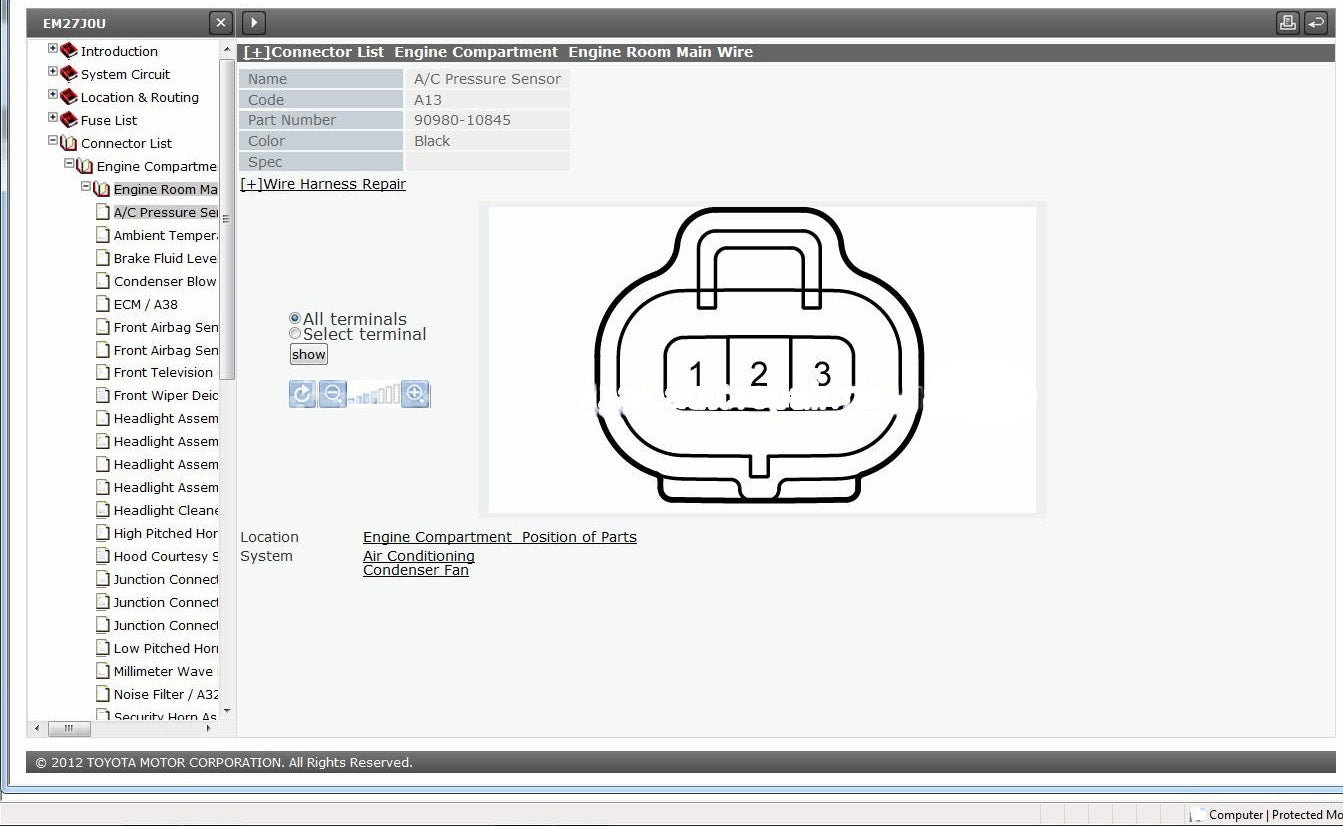Collapse the Connector List tree node
Screen dimensions: 1343x826
[x=53, y=141]
